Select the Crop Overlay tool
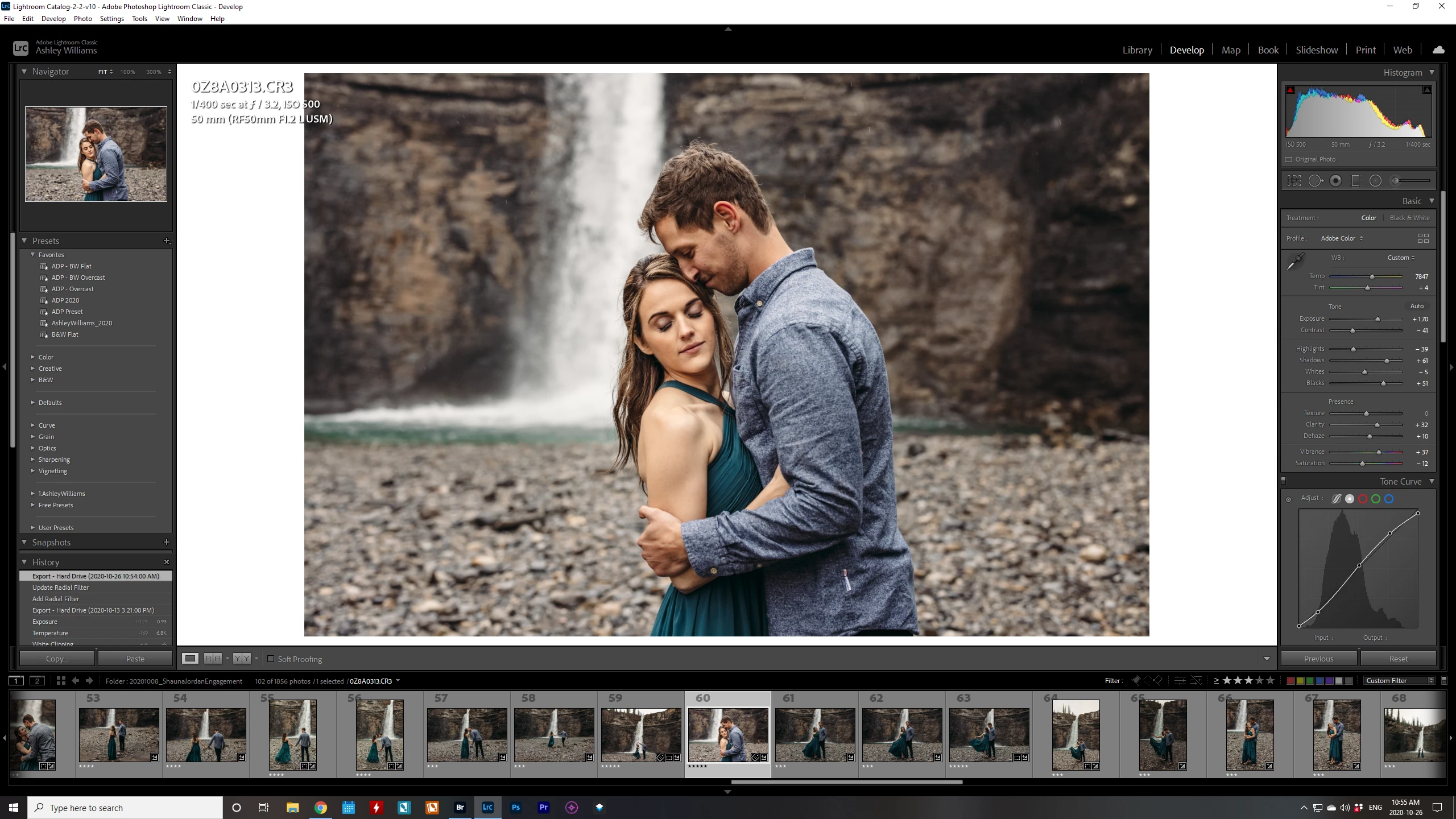The height and width of the screenshot is (819, 1456). (x=1294, y=181)
